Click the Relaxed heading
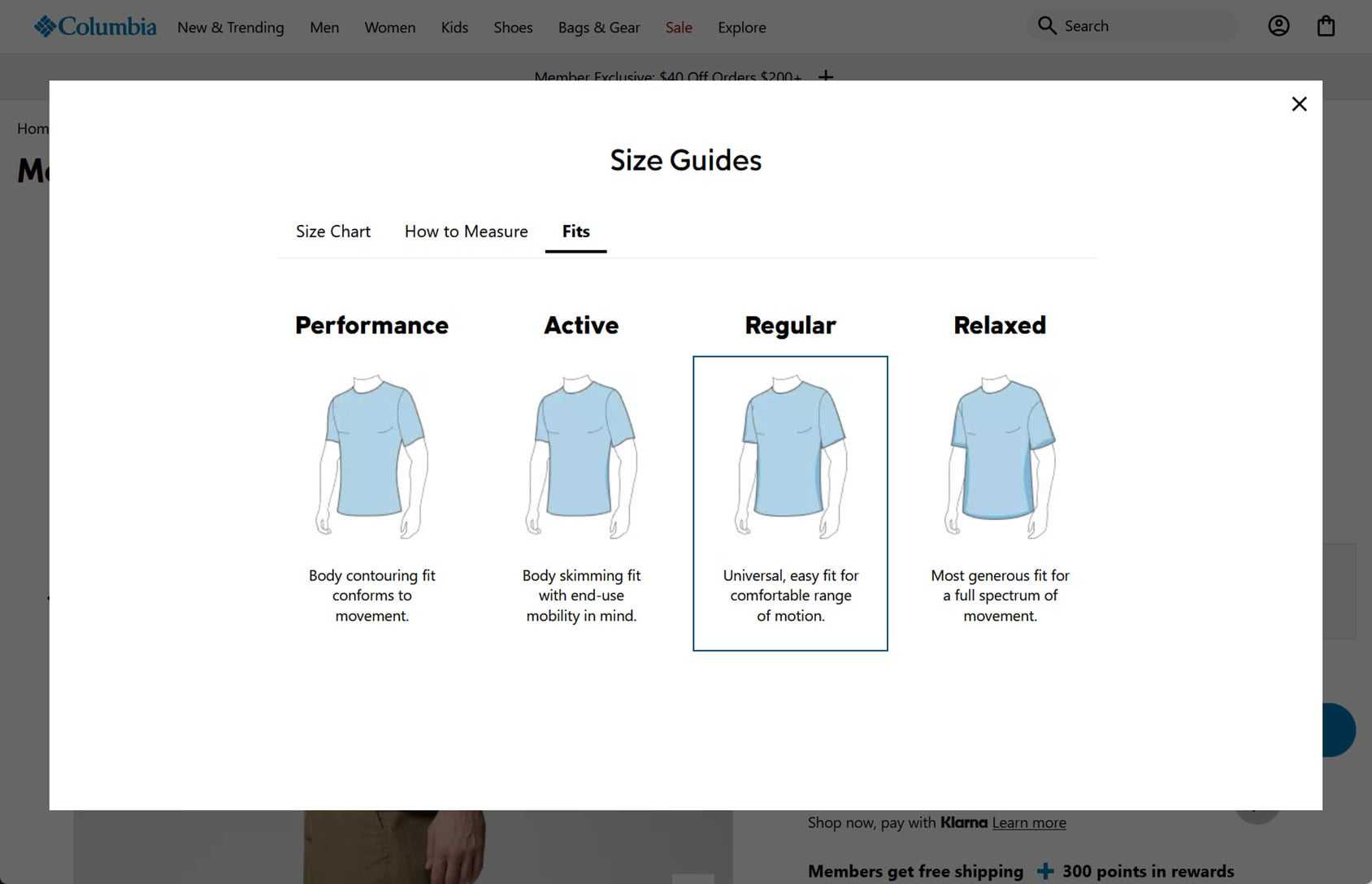The image size is (1372, 884). pos(1000,325)
